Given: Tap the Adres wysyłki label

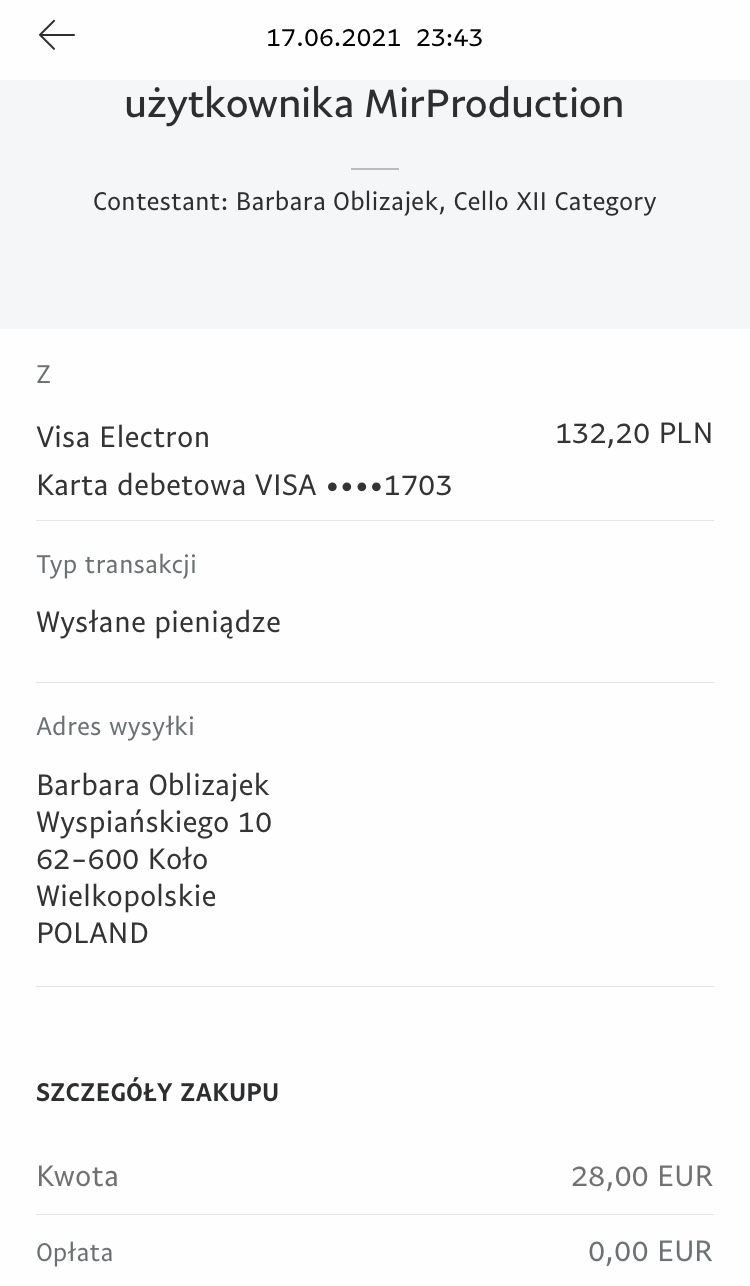Looking at the screenshot, I should coord(115,726).
